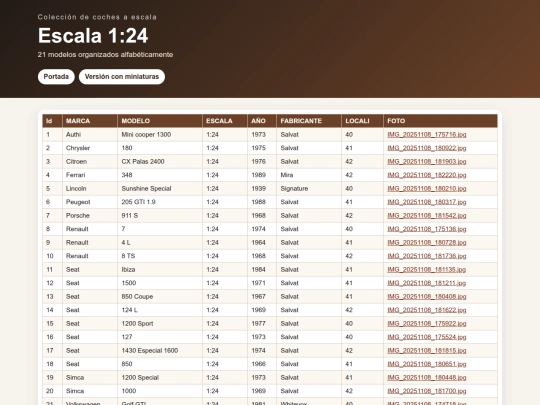The width and height of the screenshot is (540, 405).
Task: Select the 'Porsche' brand cell
Action: click(x=90, y=216)
